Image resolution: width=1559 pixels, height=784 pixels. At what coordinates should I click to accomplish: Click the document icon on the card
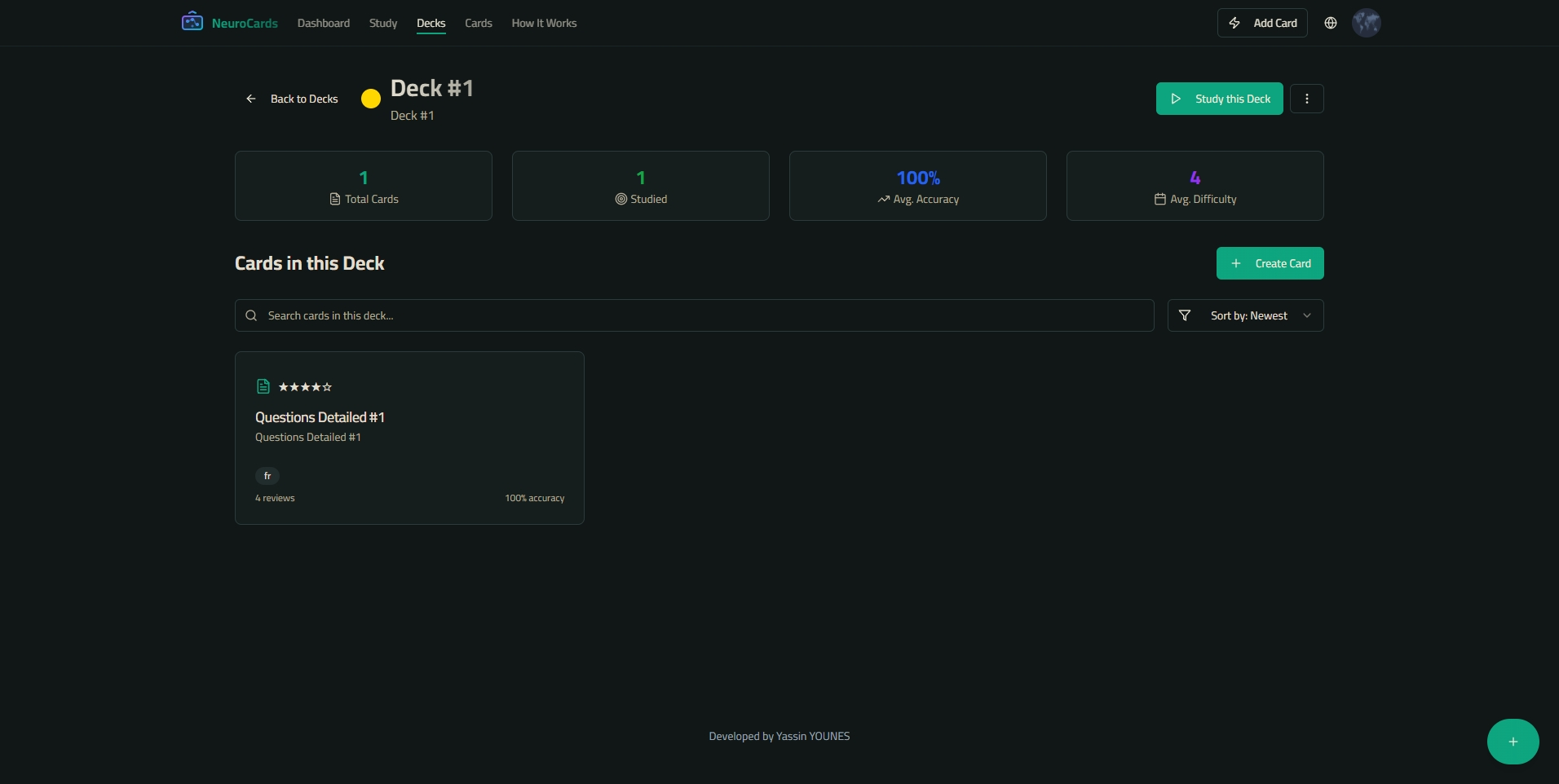263,386
